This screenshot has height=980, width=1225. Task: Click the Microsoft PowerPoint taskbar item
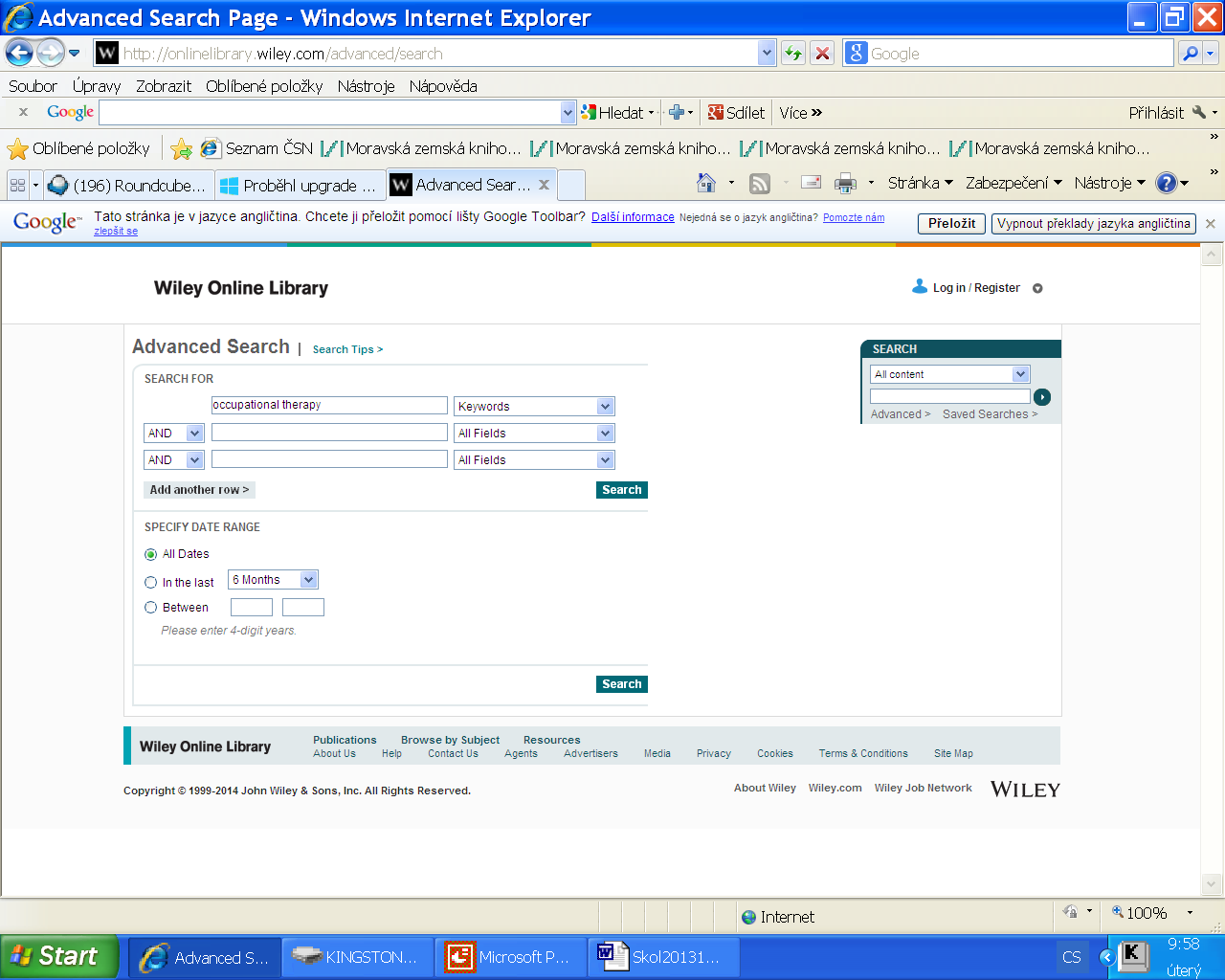510,956
